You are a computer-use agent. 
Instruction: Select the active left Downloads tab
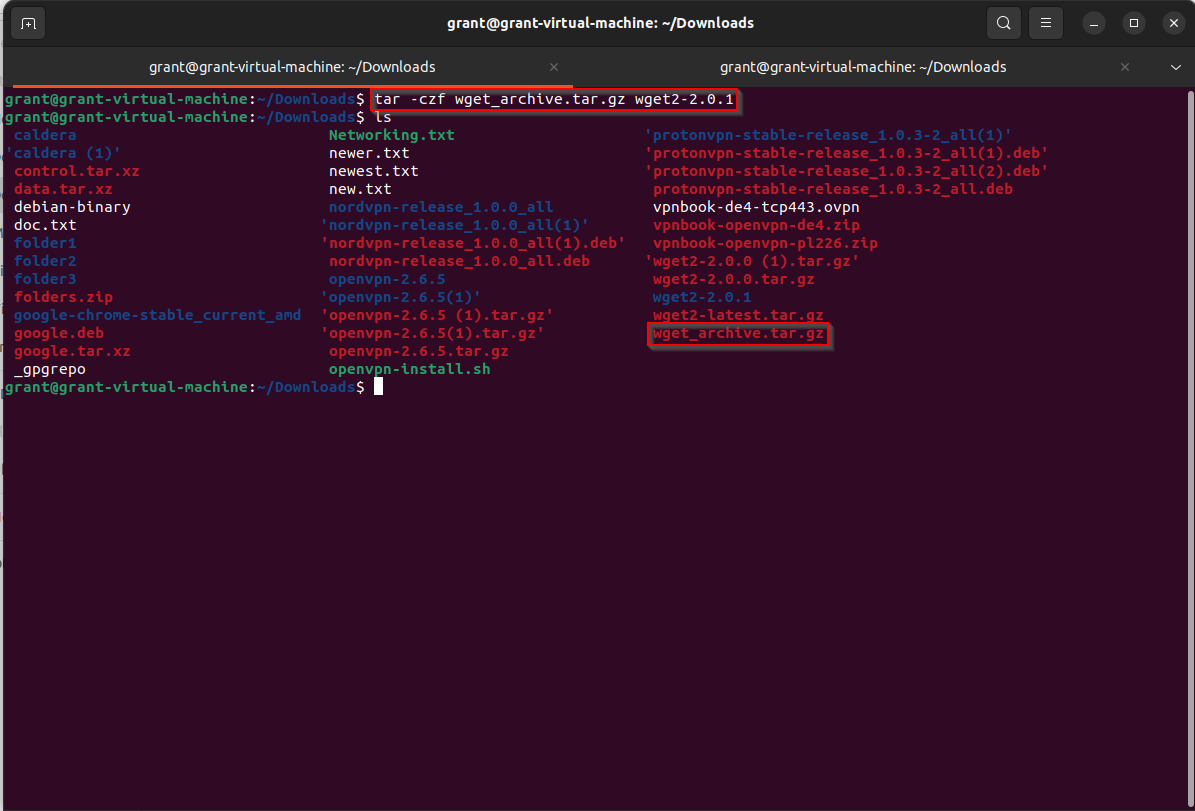tap(292, 67)
